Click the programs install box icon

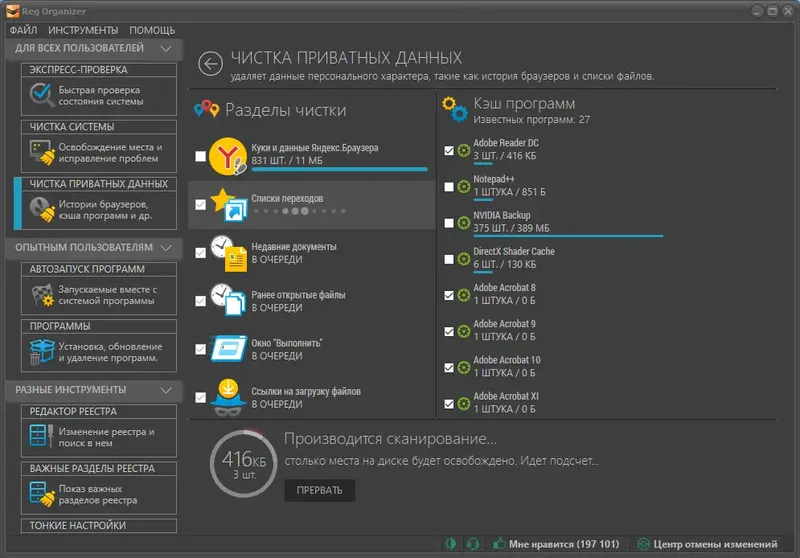42,352
